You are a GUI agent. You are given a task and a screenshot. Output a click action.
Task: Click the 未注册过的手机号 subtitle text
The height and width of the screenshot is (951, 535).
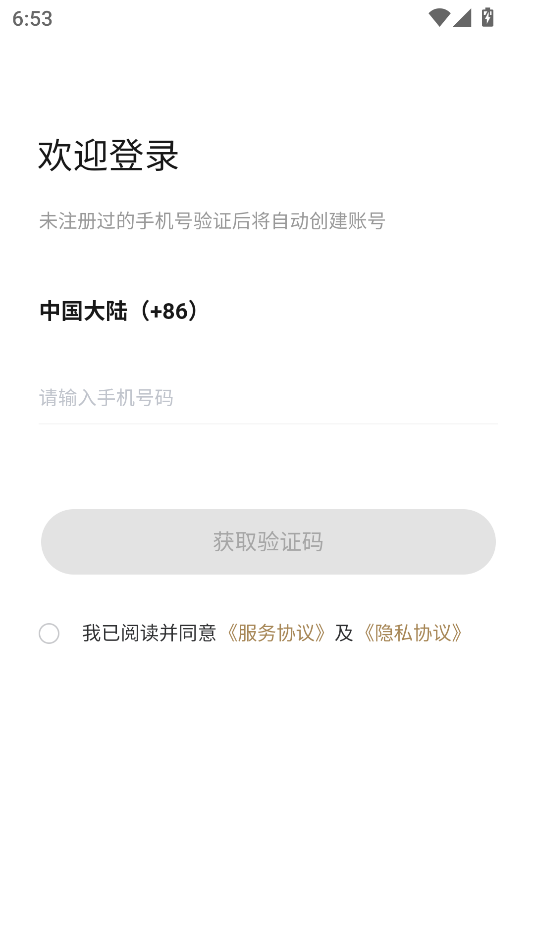pos(116,221)
